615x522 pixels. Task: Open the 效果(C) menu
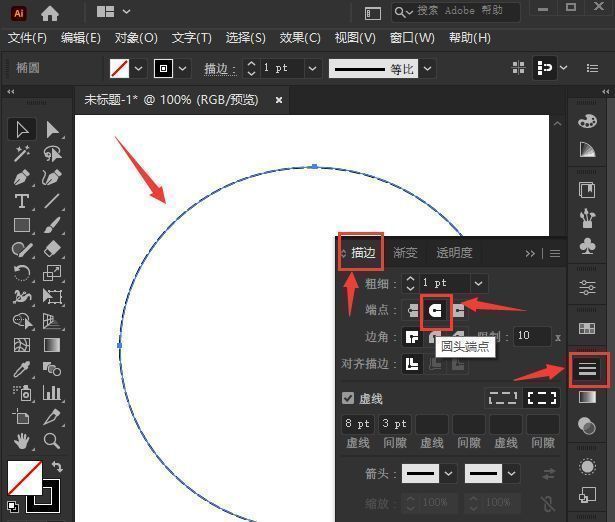300,38
